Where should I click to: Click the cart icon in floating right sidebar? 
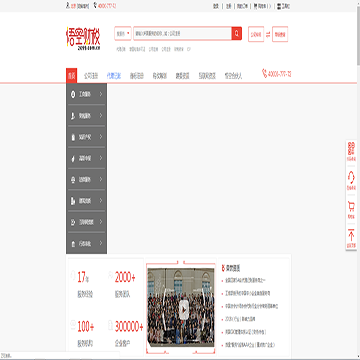[x=351, y=206]
